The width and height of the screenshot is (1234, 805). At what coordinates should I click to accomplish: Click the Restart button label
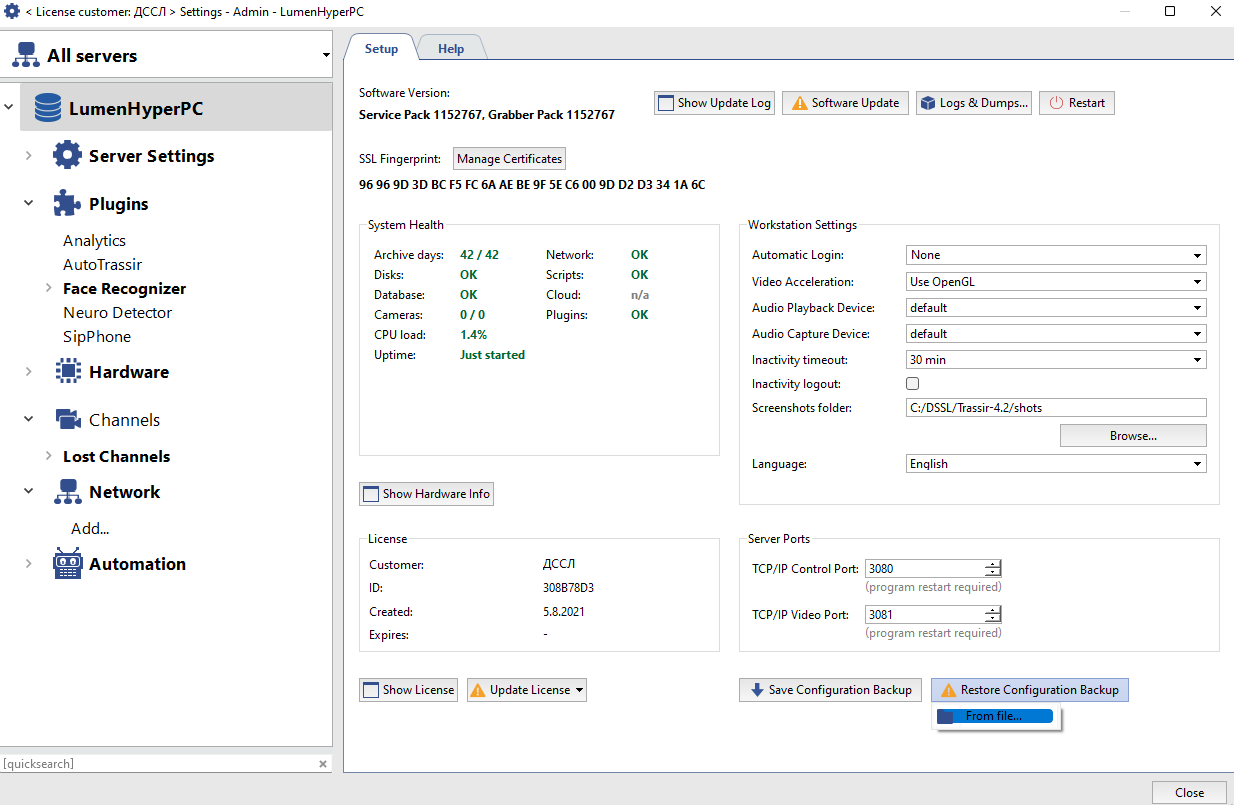pyautogui.click(x=1087, y=103)
